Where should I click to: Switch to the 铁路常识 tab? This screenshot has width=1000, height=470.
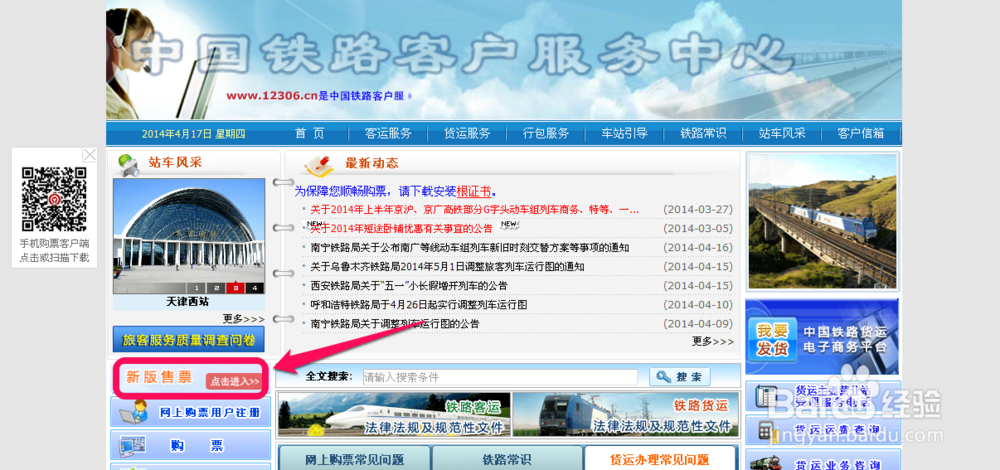tap(507, 459)
